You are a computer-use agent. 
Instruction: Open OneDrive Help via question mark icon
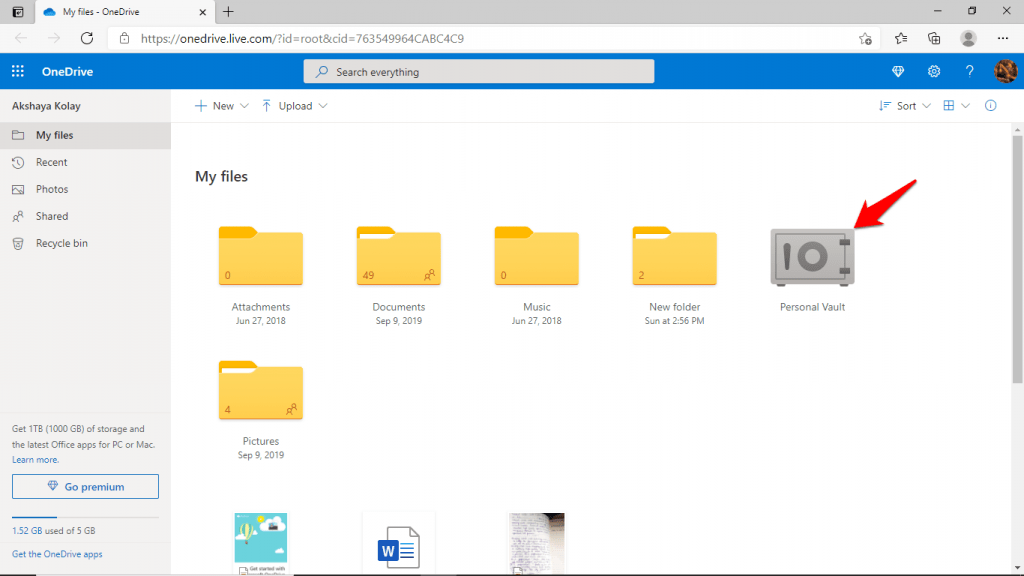click(968, 71)
